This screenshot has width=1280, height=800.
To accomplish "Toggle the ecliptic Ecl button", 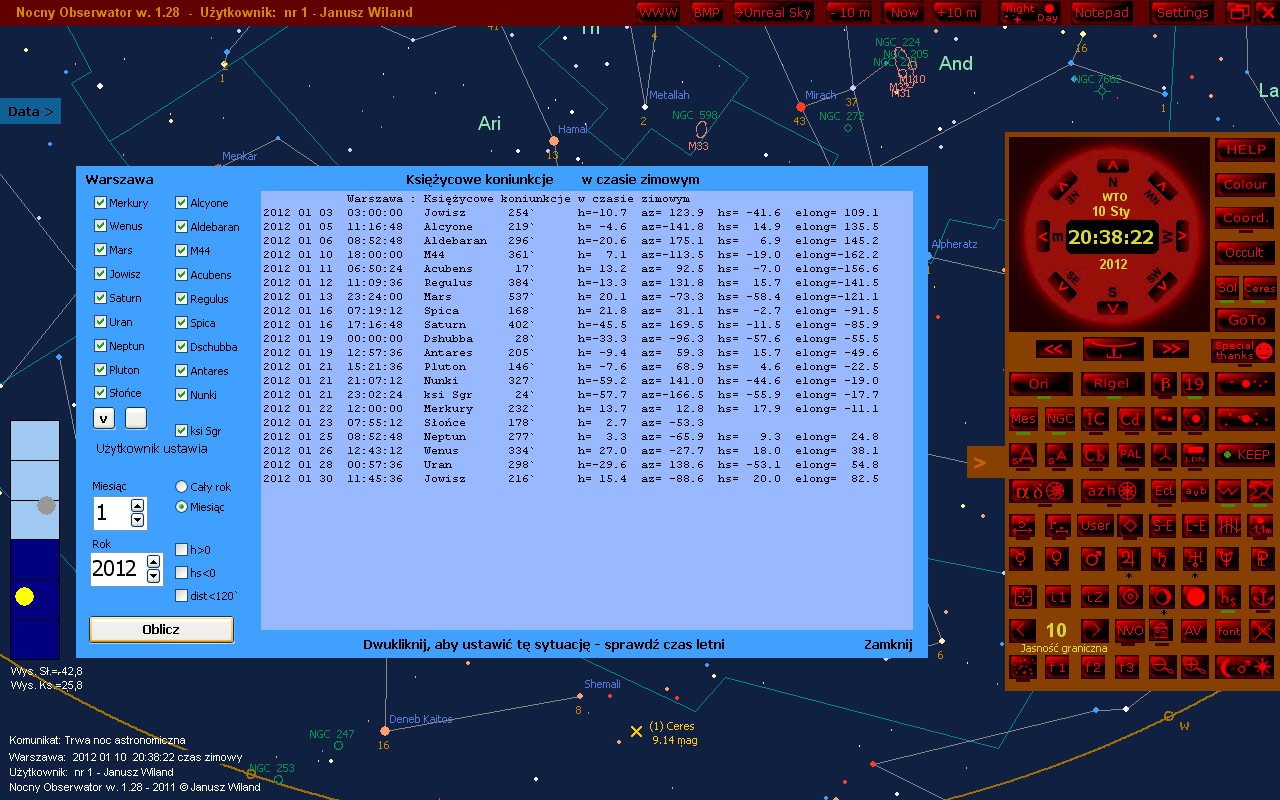I will pos(1164,491).
